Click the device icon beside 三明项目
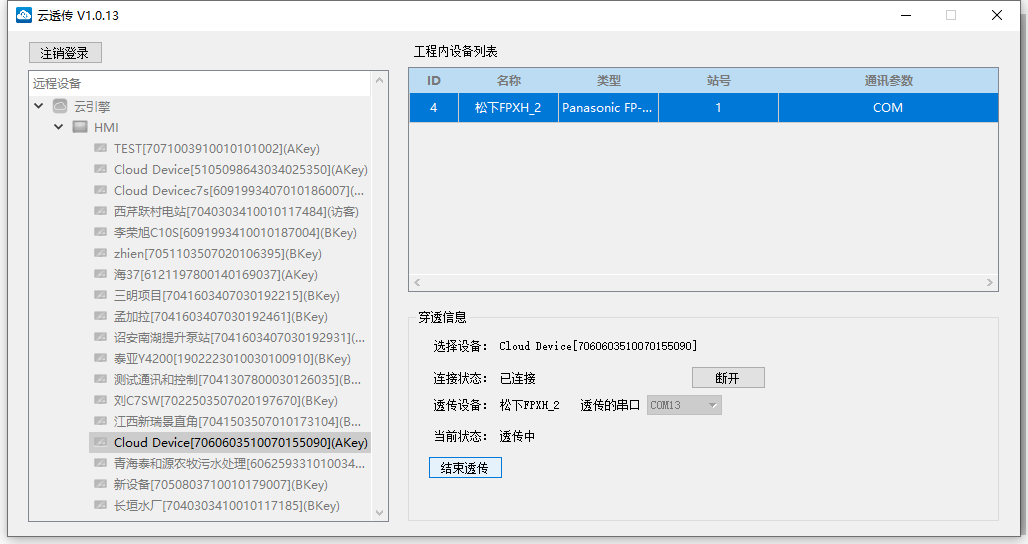This screenshot has width=1028, height=544. 100,295
